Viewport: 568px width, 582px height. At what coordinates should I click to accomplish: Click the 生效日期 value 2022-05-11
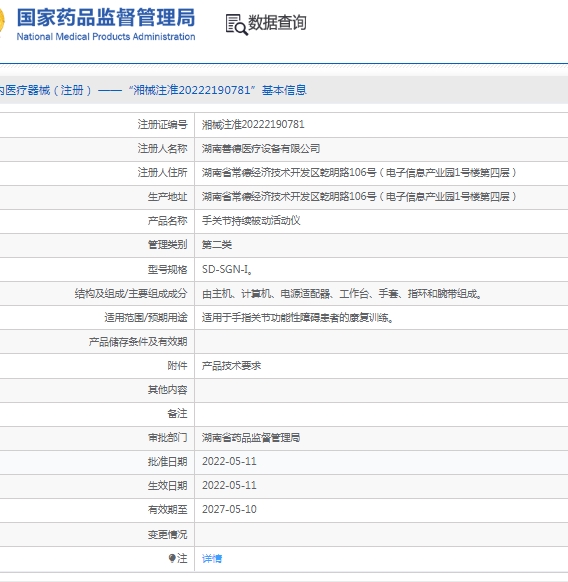[x=229, y=485]
